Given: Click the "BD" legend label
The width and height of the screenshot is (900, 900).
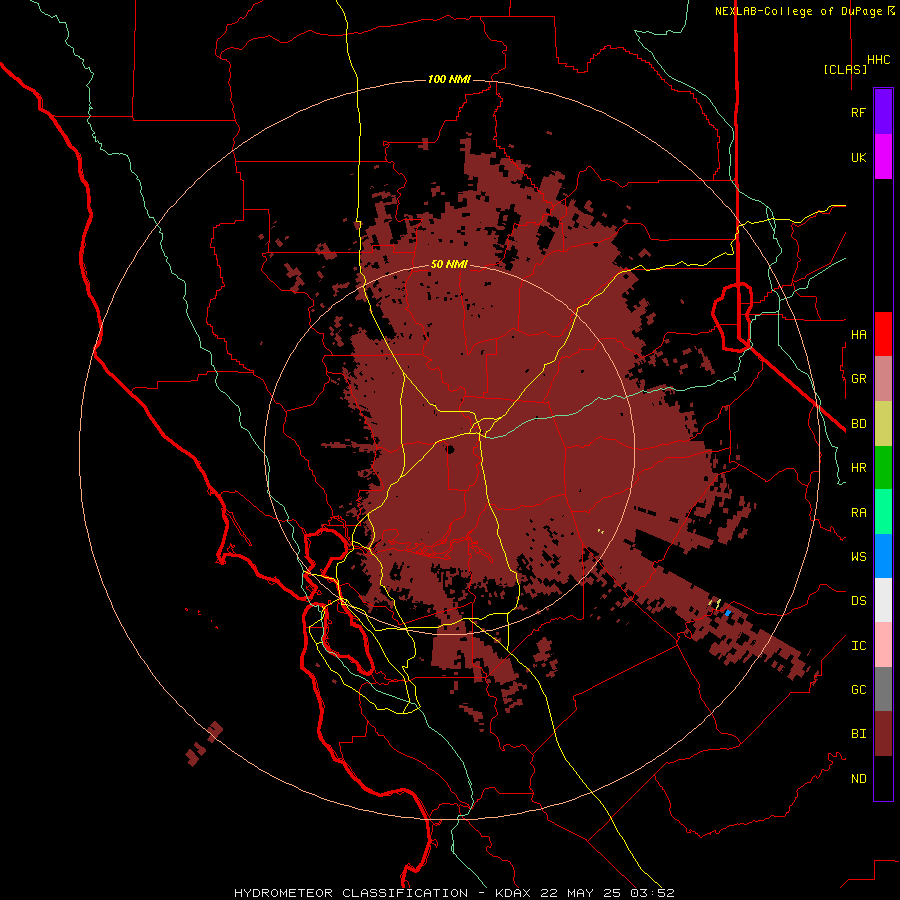Looking at the screenshot, I should (x=858, y=424).
